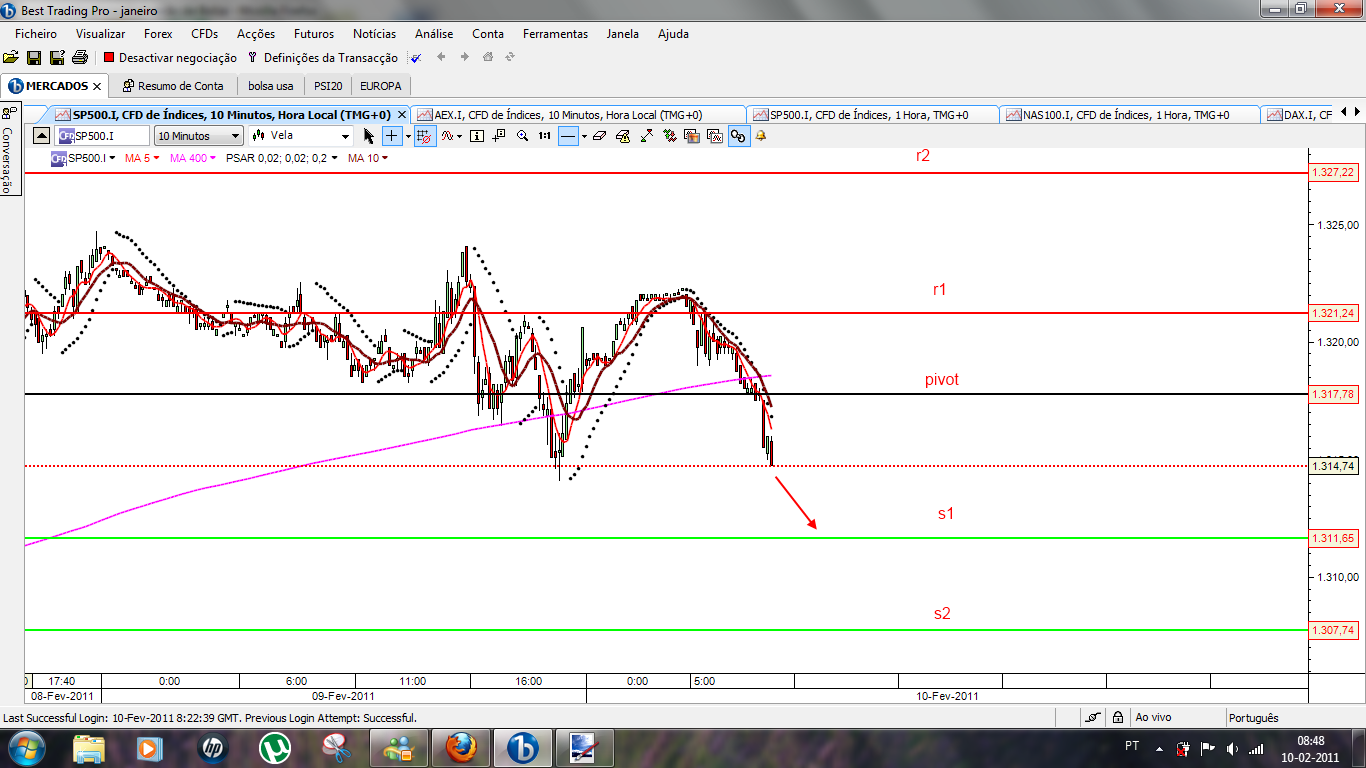Toggle the grid off icon

click(x=424, y=135)
